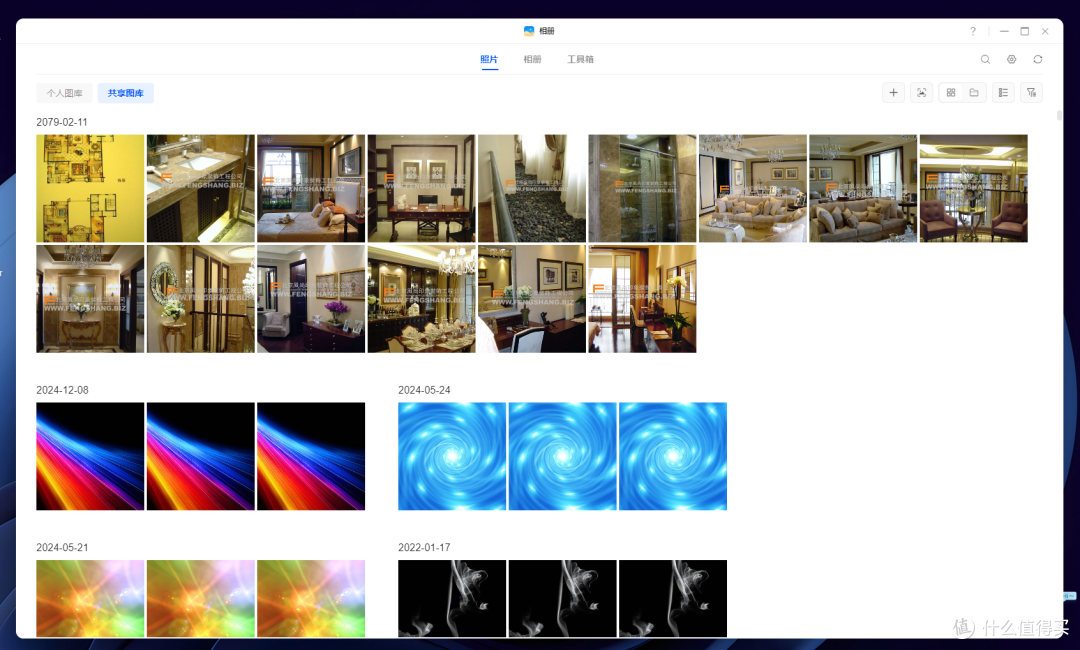1080x650 pixels.
Task: Select the 个人图库 library
Action: (x=64, y=93)
